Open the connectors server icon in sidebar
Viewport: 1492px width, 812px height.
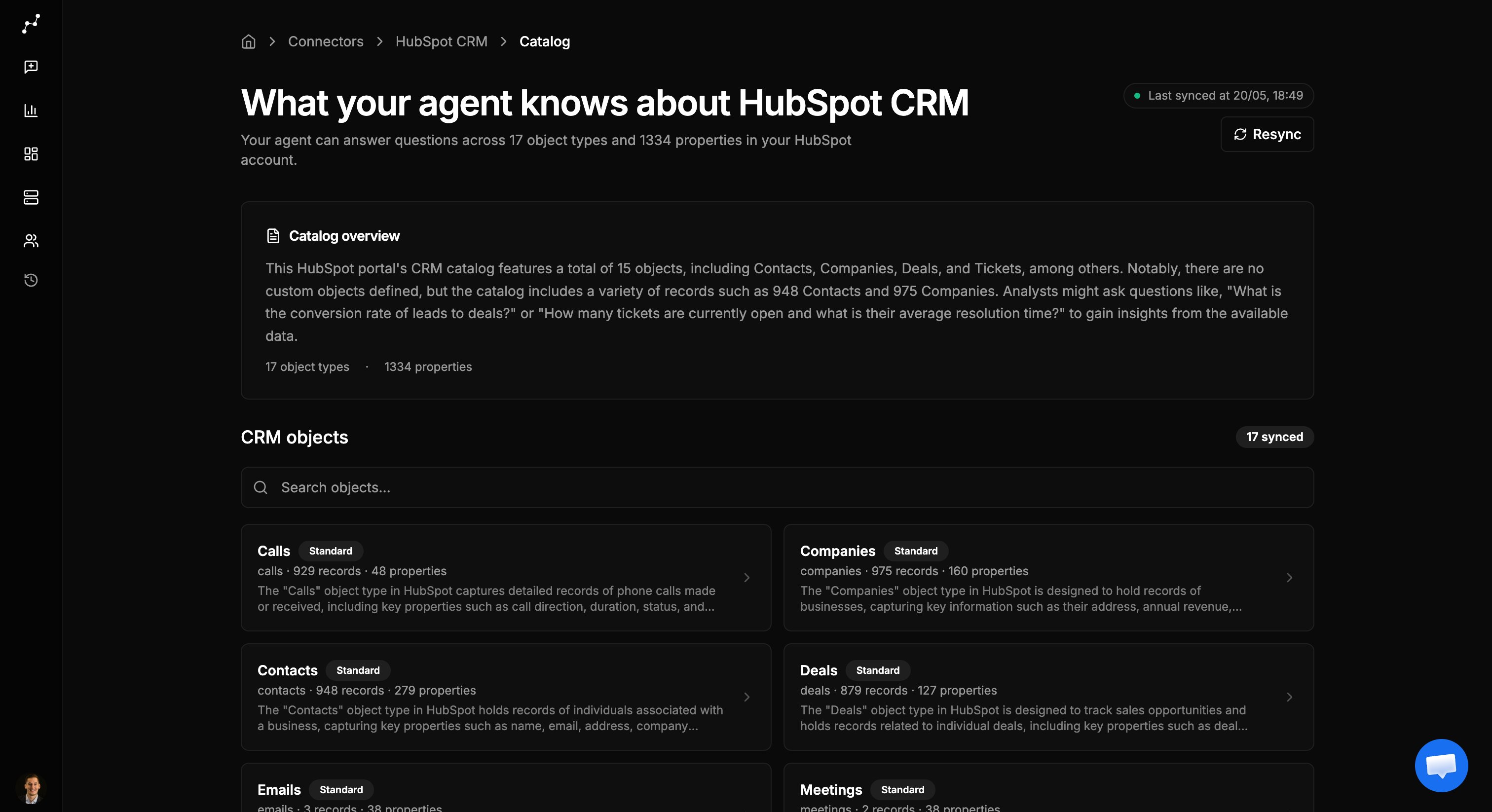pyautogui.click(x=31, y=197)
